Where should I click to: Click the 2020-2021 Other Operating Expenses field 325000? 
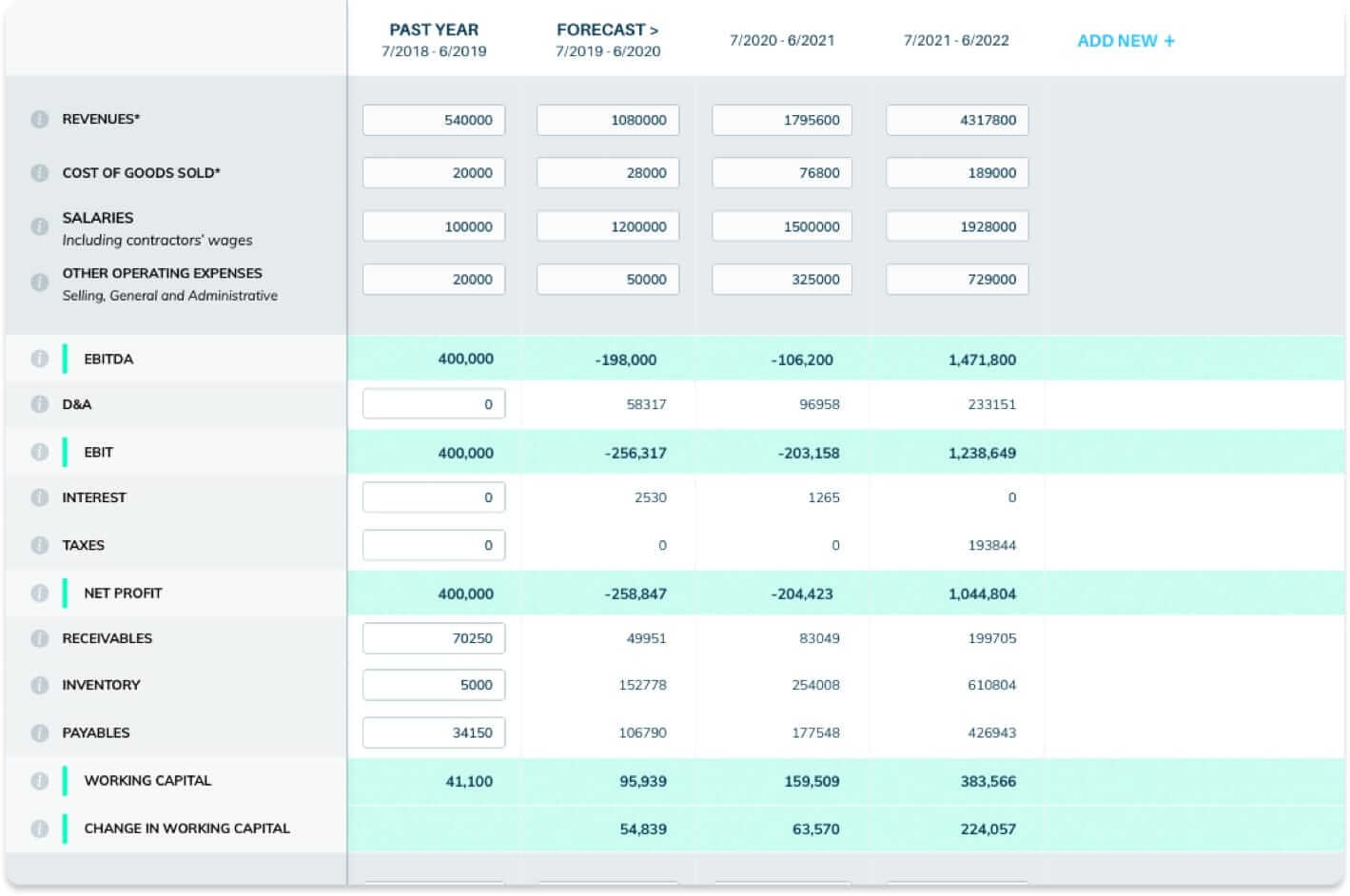(x=782, y=280)
